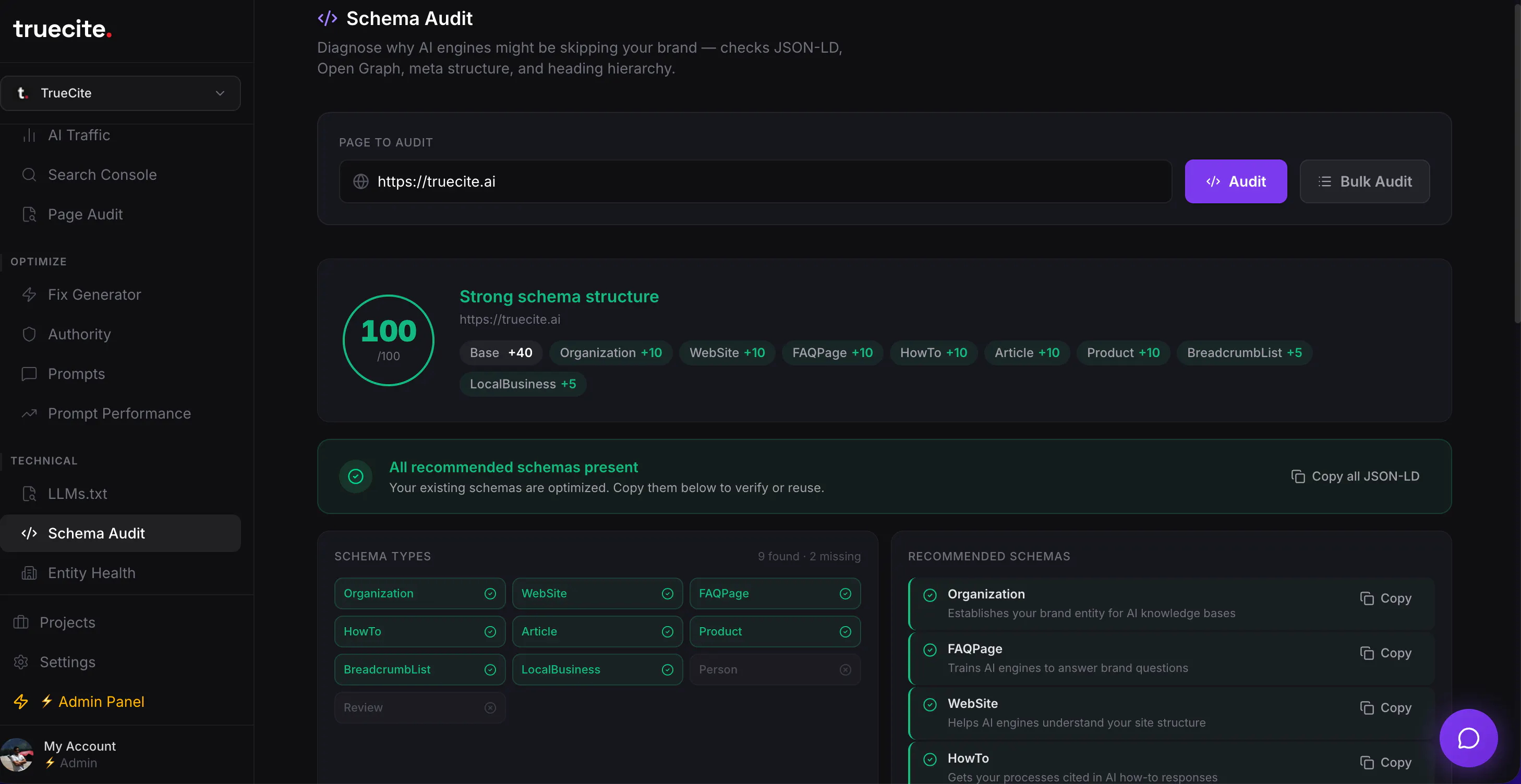Copy the WebSite recommended schema

pos(1385,708)
